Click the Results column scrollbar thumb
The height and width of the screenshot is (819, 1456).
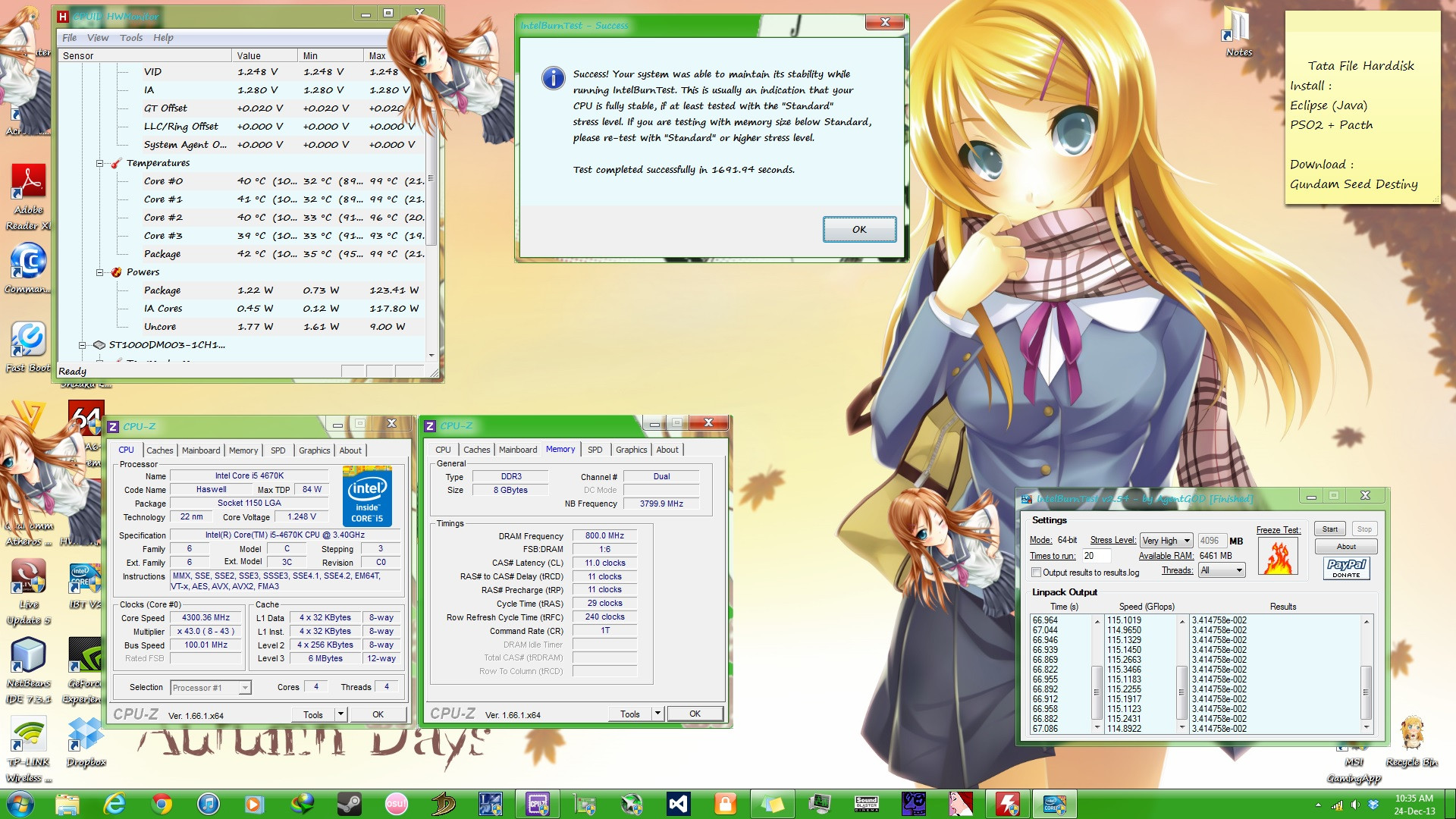(x=1366, y=692)
